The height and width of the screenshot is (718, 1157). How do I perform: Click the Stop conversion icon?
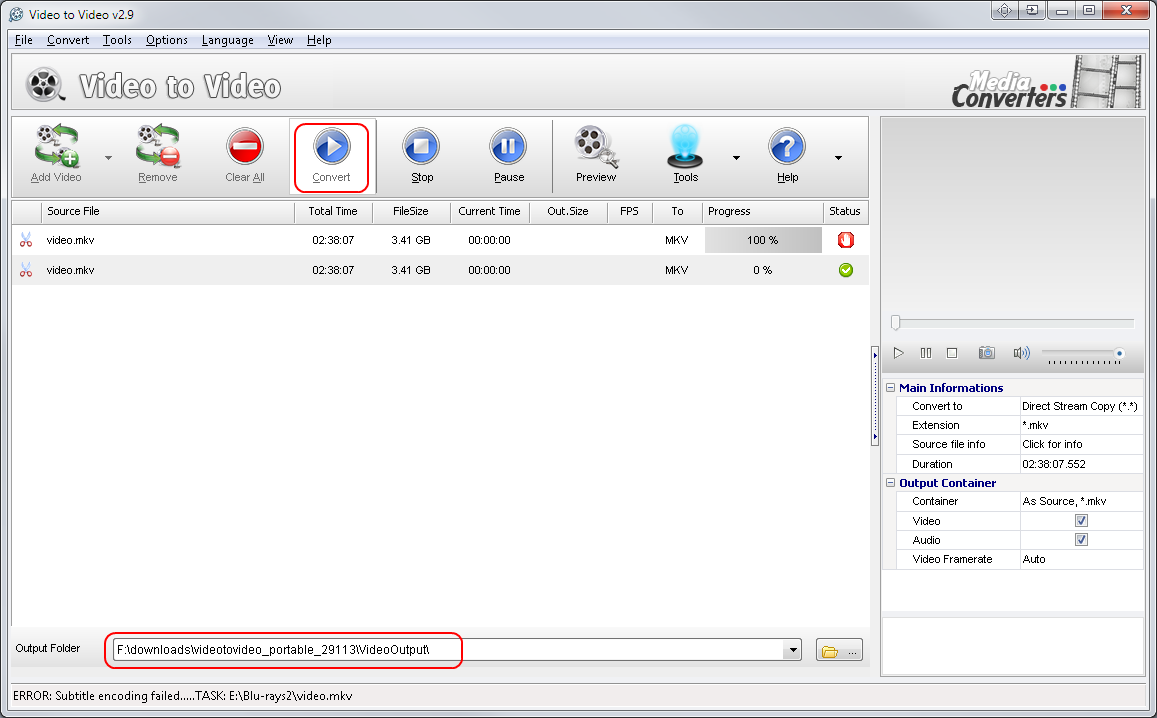coord(421,146)
